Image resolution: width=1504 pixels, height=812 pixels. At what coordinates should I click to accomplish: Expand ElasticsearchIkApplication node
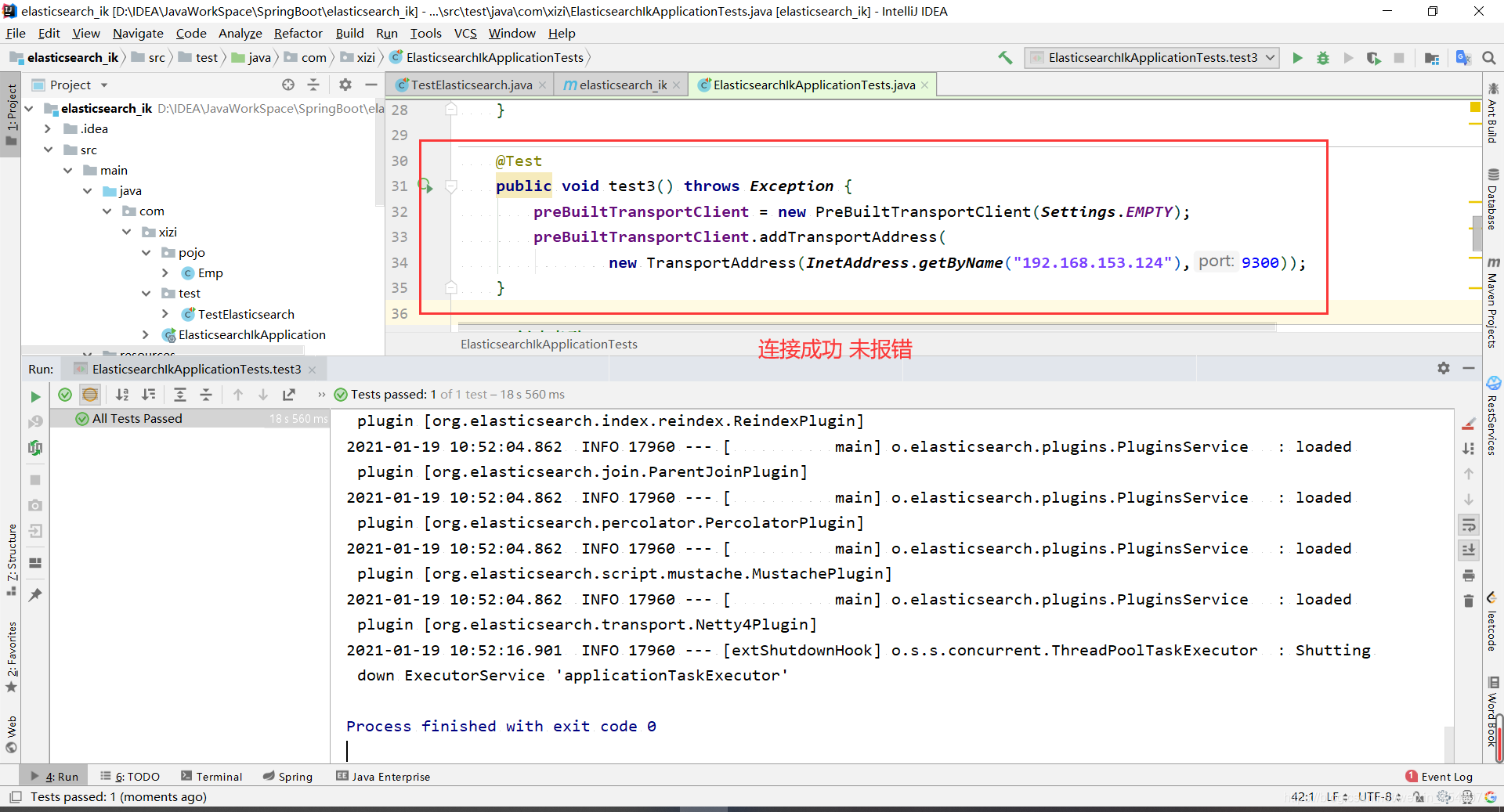[146, 334]
